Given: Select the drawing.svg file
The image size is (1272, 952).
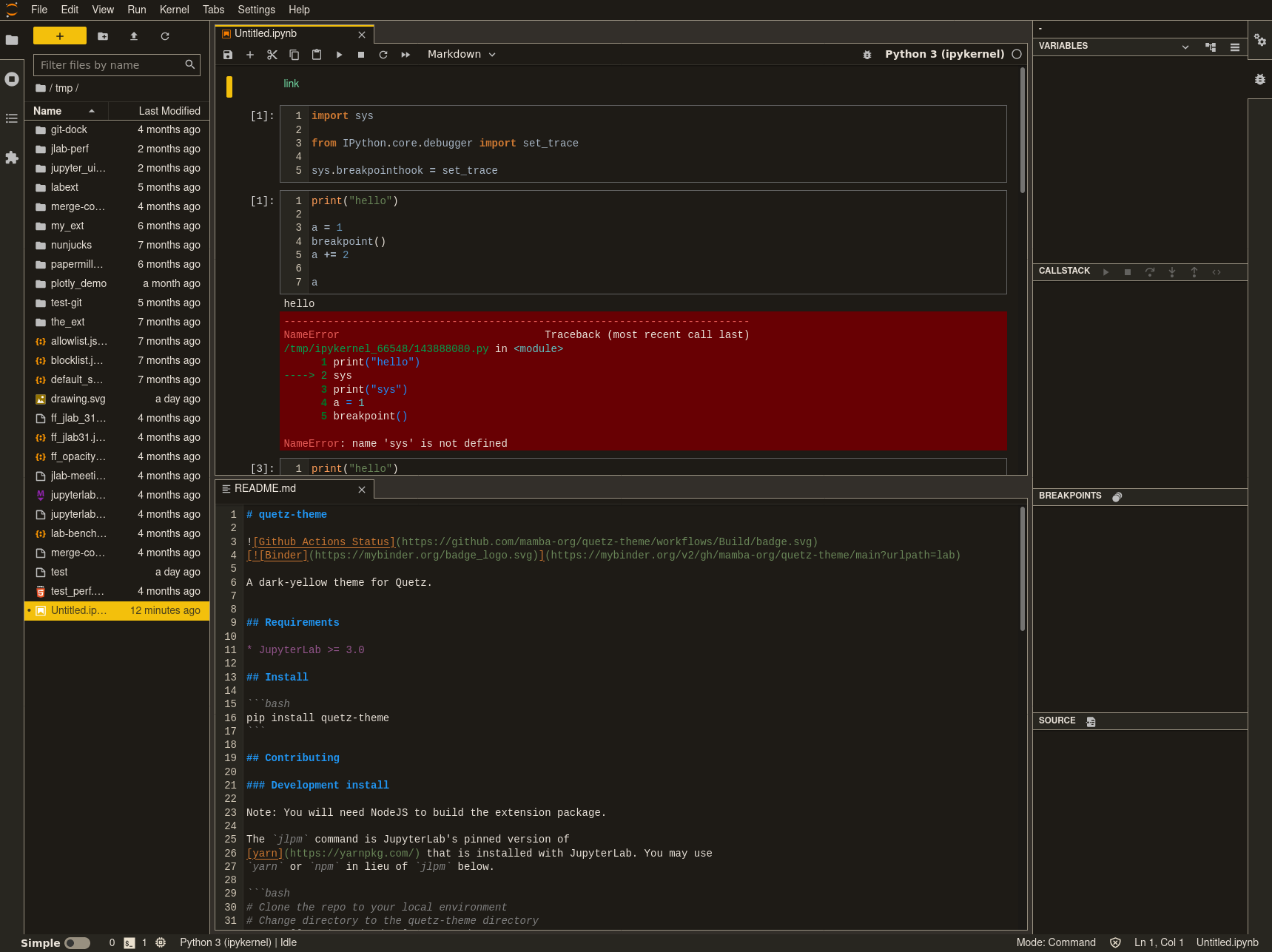Looking at the screenshot, I should click(118, 399).
